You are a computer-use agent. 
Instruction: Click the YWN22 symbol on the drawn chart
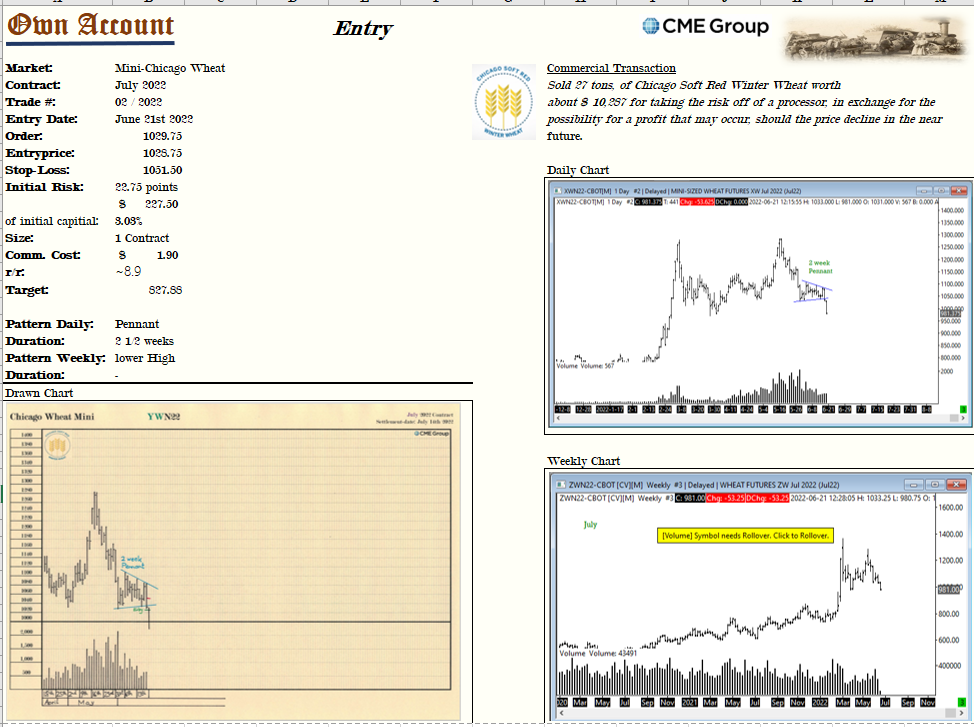tap(163, 417)
